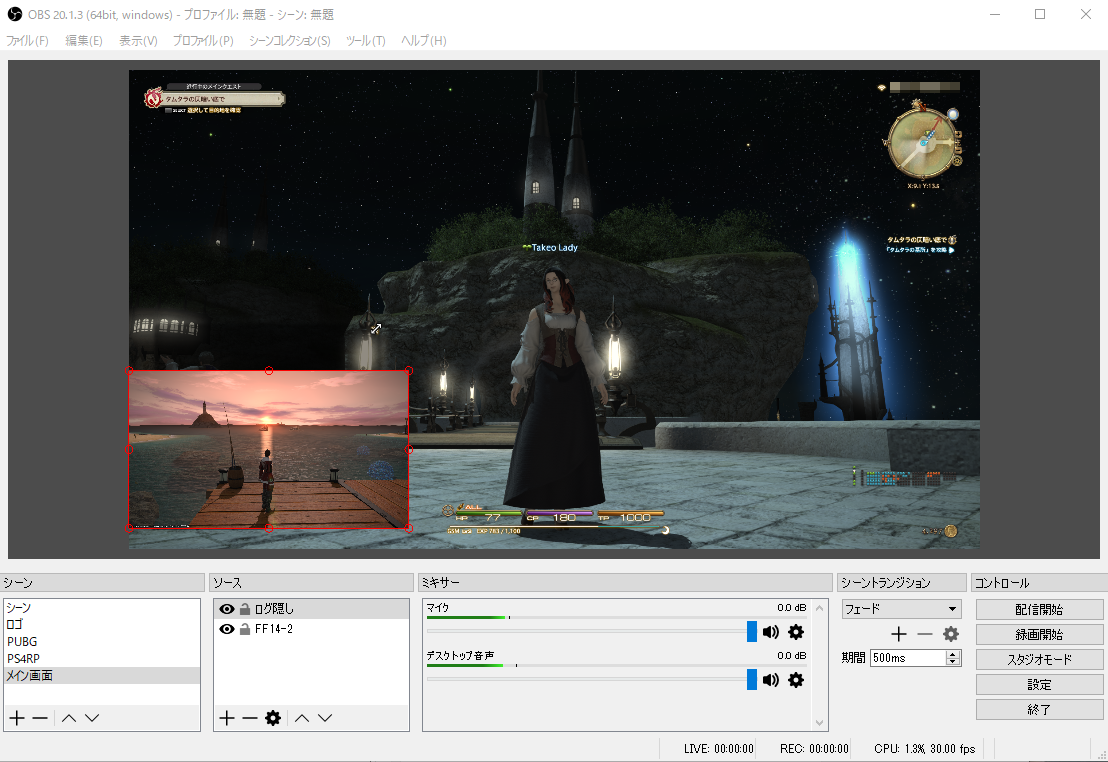Hide the FF14-2 source eye icon
This screenshot has width=1108, height=762.
point(227,628)
